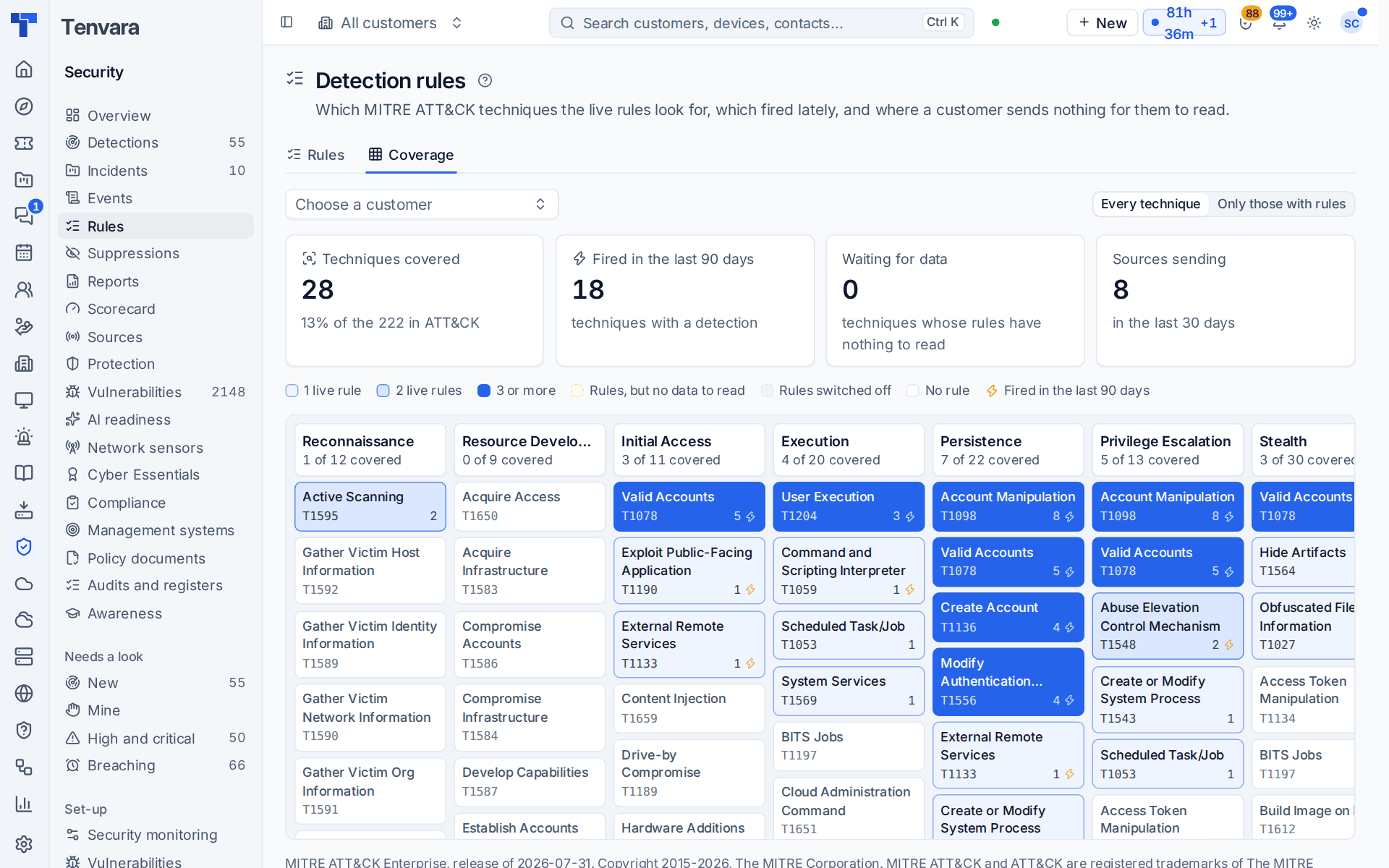Open the calendar icon in left rail
The height and width of the screenshot is (868, 1389).
tap(24, 252)
